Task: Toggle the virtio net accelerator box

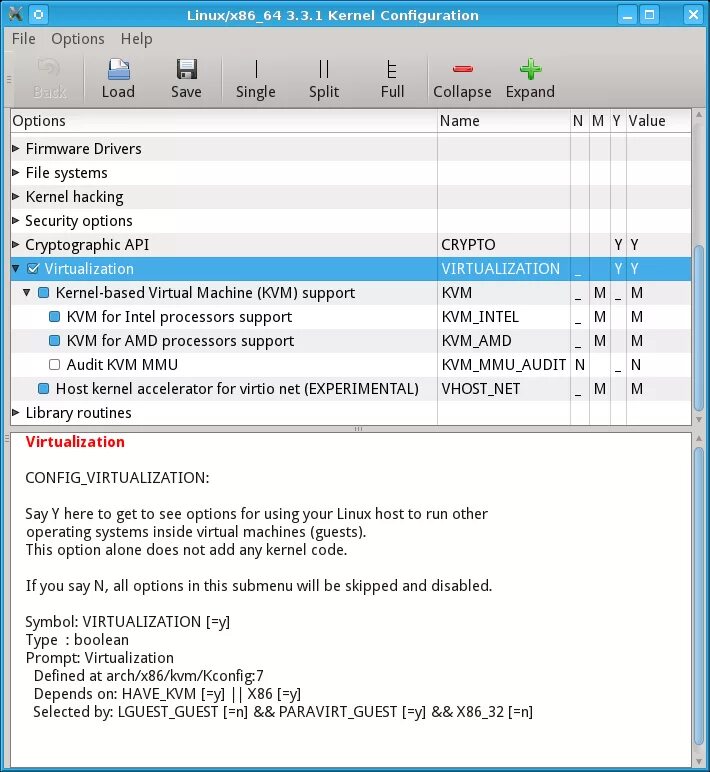Action: [44, 388]
